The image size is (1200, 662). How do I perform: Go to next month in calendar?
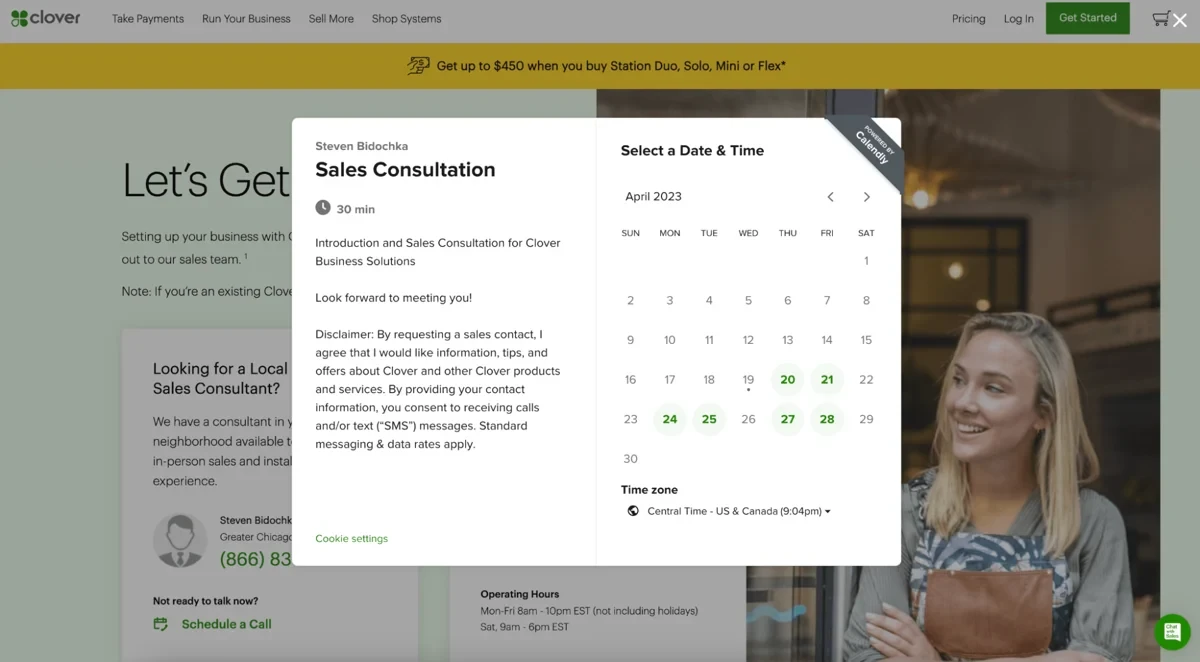[866, 197]
